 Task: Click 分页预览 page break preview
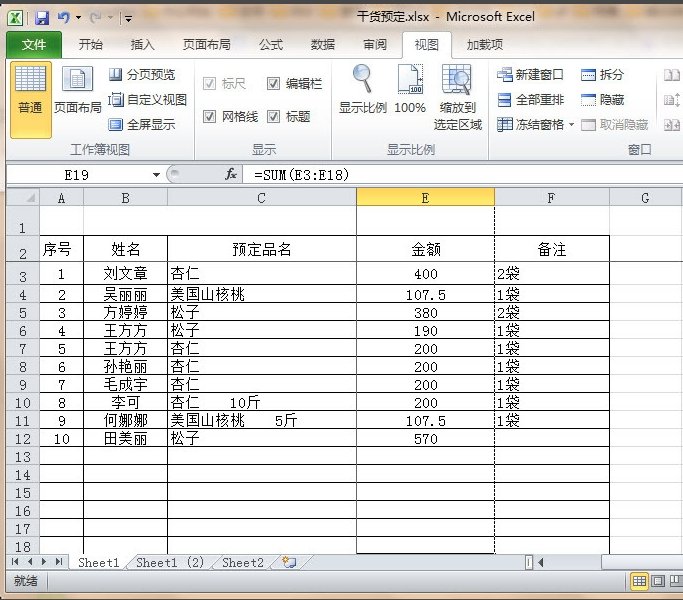(x=142, y=75)
